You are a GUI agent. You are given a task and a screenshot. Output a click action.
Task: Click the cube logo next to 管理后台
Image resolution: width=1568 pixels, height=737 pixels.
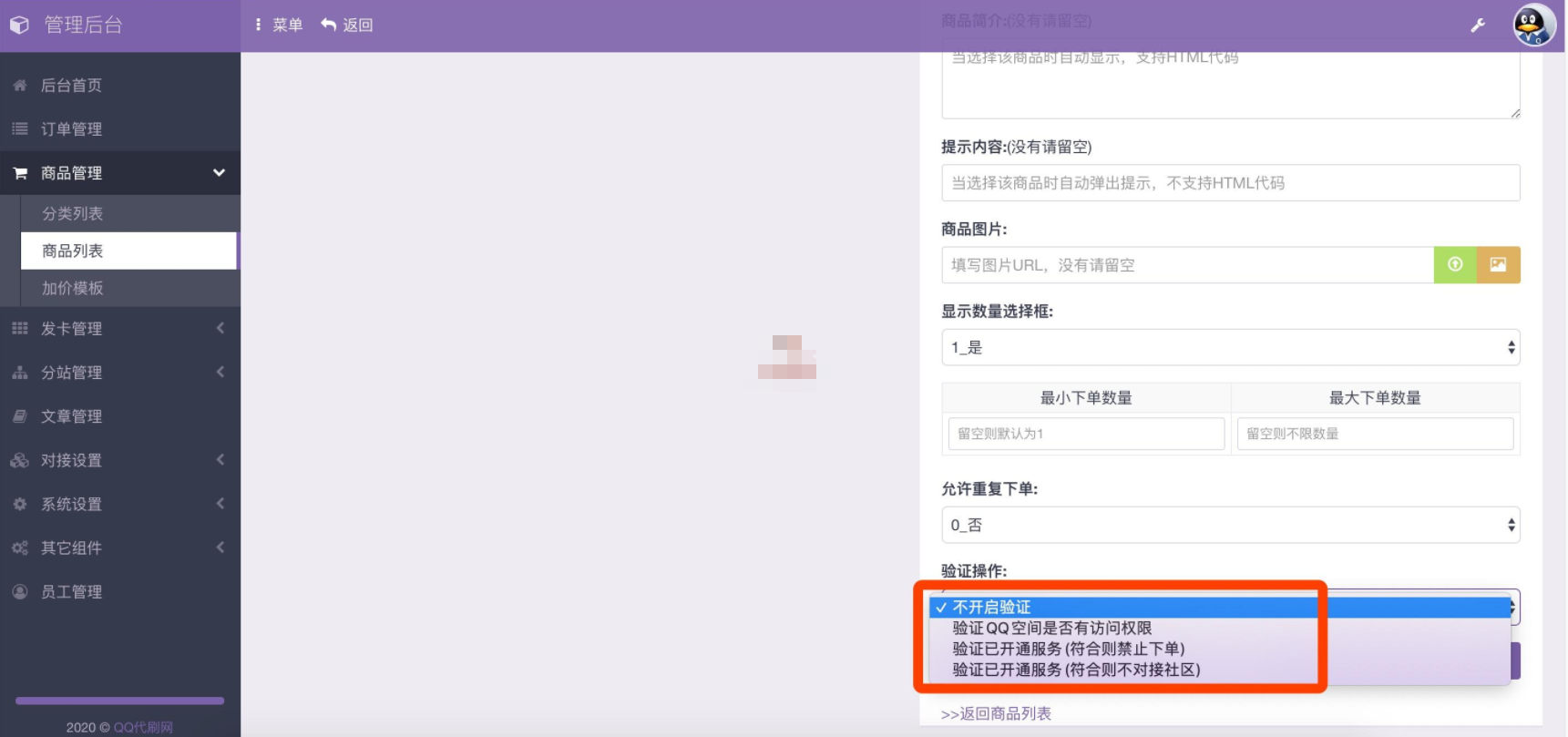[x=20, y=26]
